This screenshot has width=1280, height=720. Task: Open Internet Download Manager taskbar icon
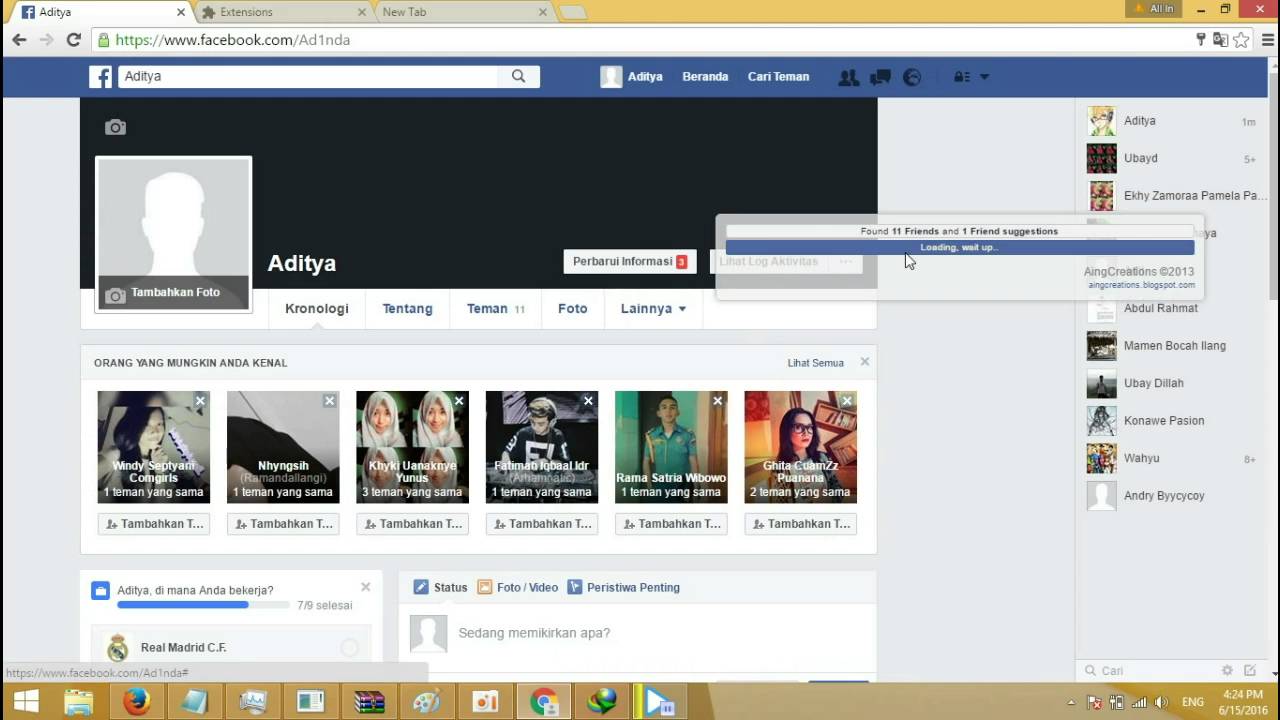(602, 702)
